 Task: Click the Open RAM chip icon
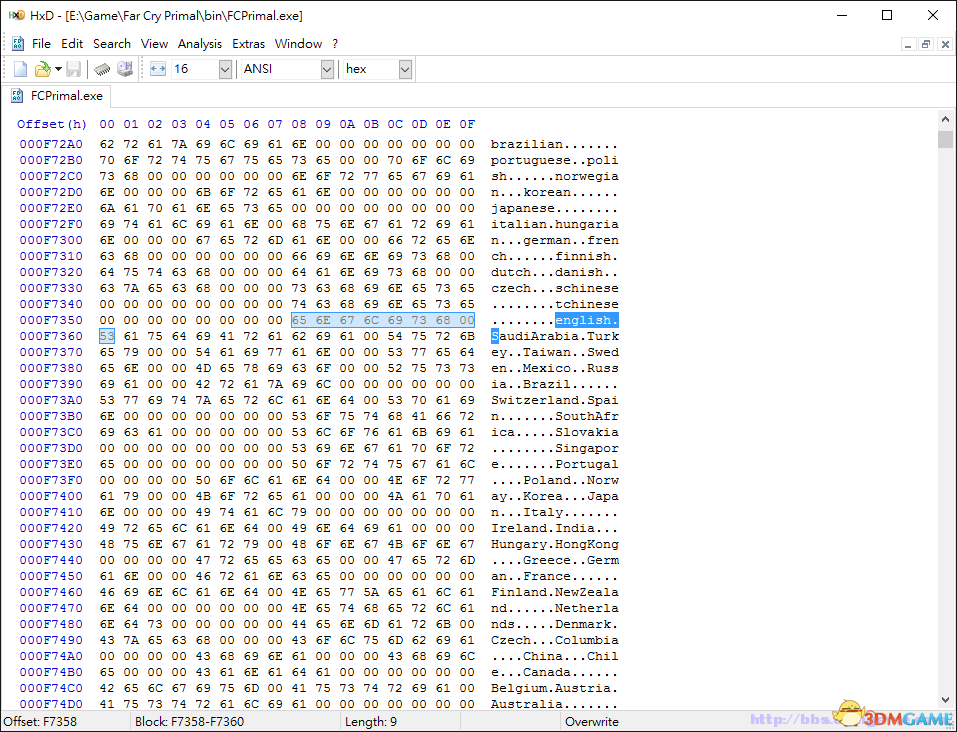click(x=102, y=69)
